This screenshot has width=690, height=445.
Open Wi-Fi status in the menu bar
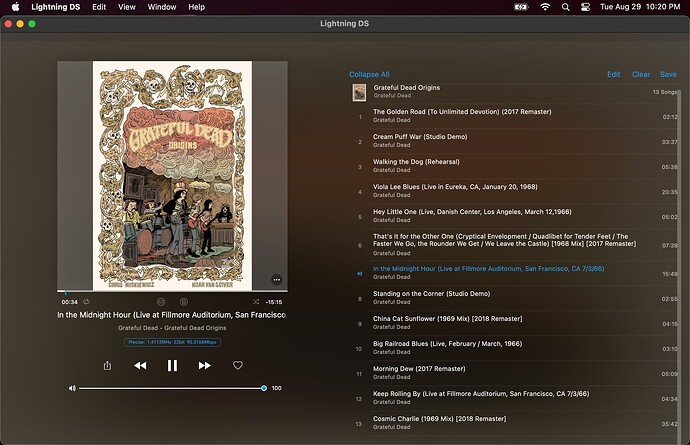click(545, 7)
